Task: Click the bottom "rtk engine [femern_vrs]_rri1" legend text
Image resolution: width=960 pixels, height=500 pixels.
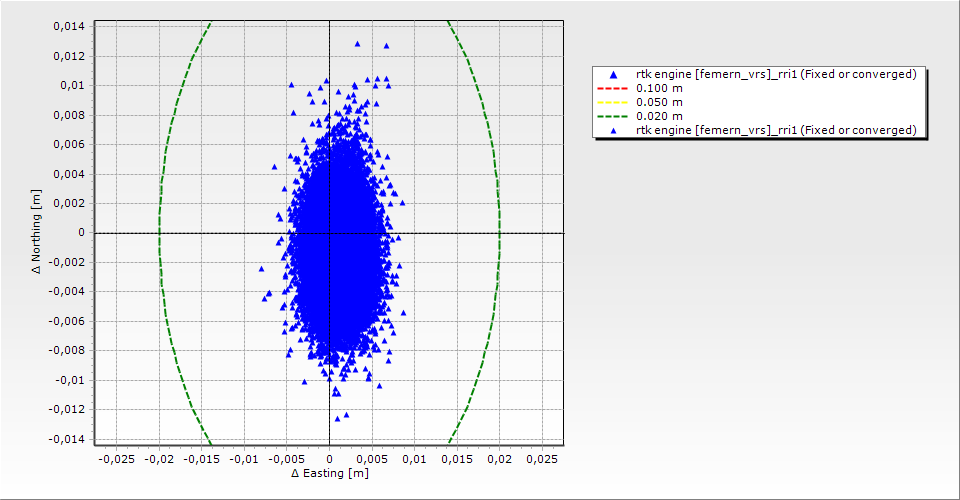Action: point(776,130)
